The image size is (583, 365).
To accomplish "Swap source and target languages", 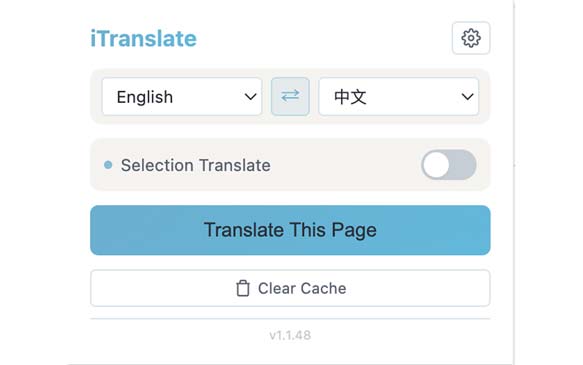I will pyautogui.click(x=290, y=96).
